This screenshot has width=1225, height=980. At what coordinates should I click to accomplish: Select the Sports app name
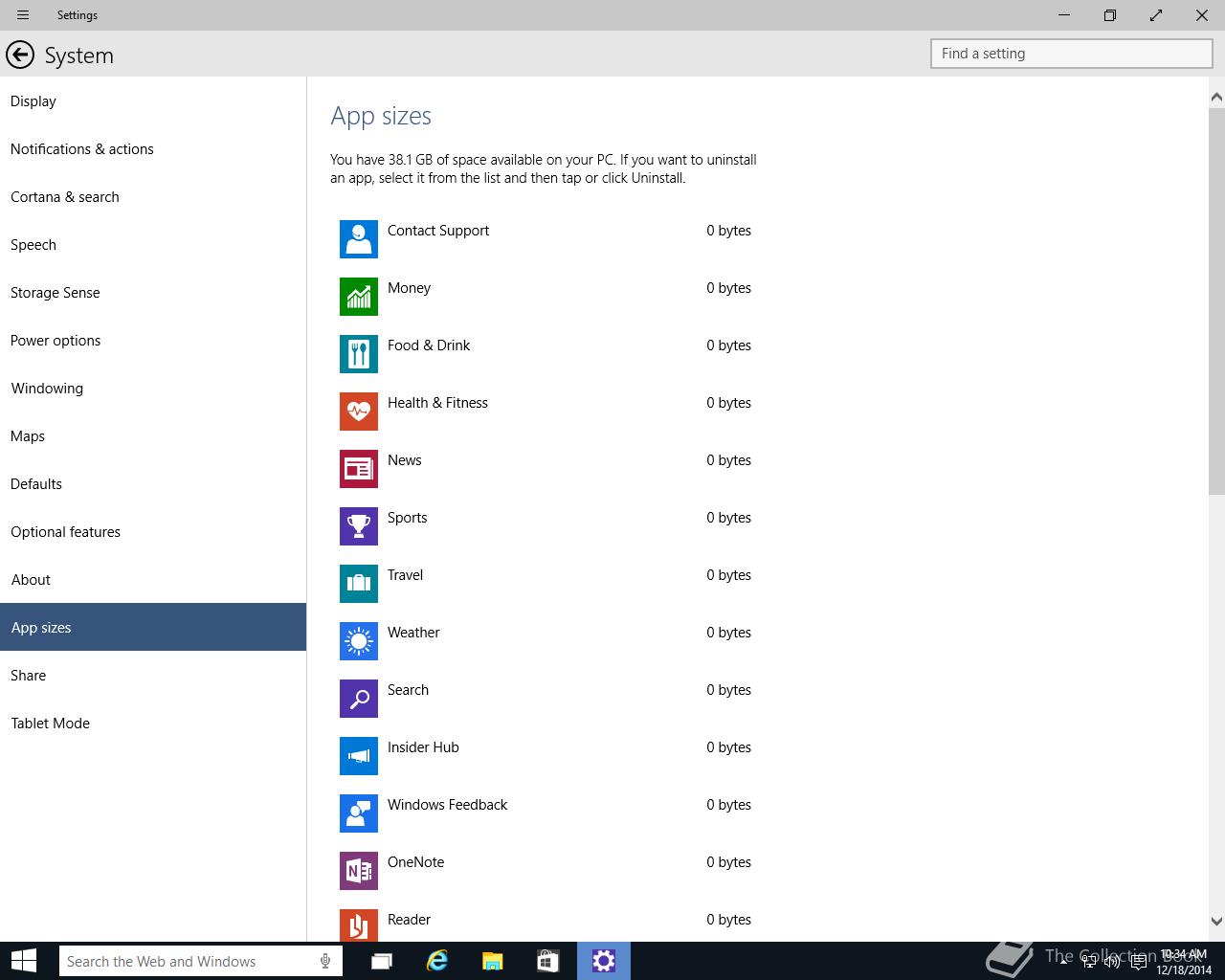407,518
